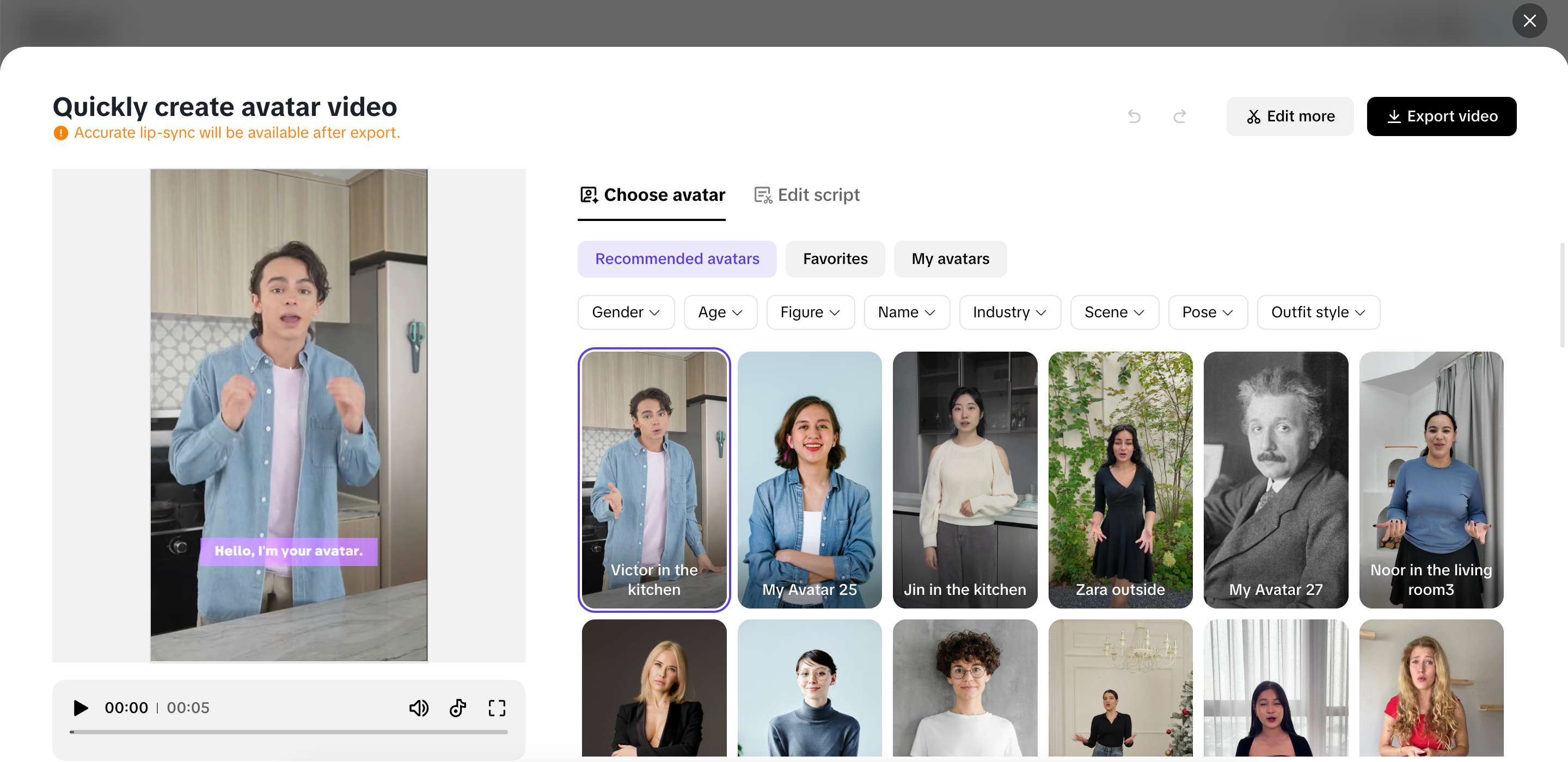The width and height of the screenshot is (1568, 762).
Task: Enable the Recommended avatars filter
Action: (677, 259)
